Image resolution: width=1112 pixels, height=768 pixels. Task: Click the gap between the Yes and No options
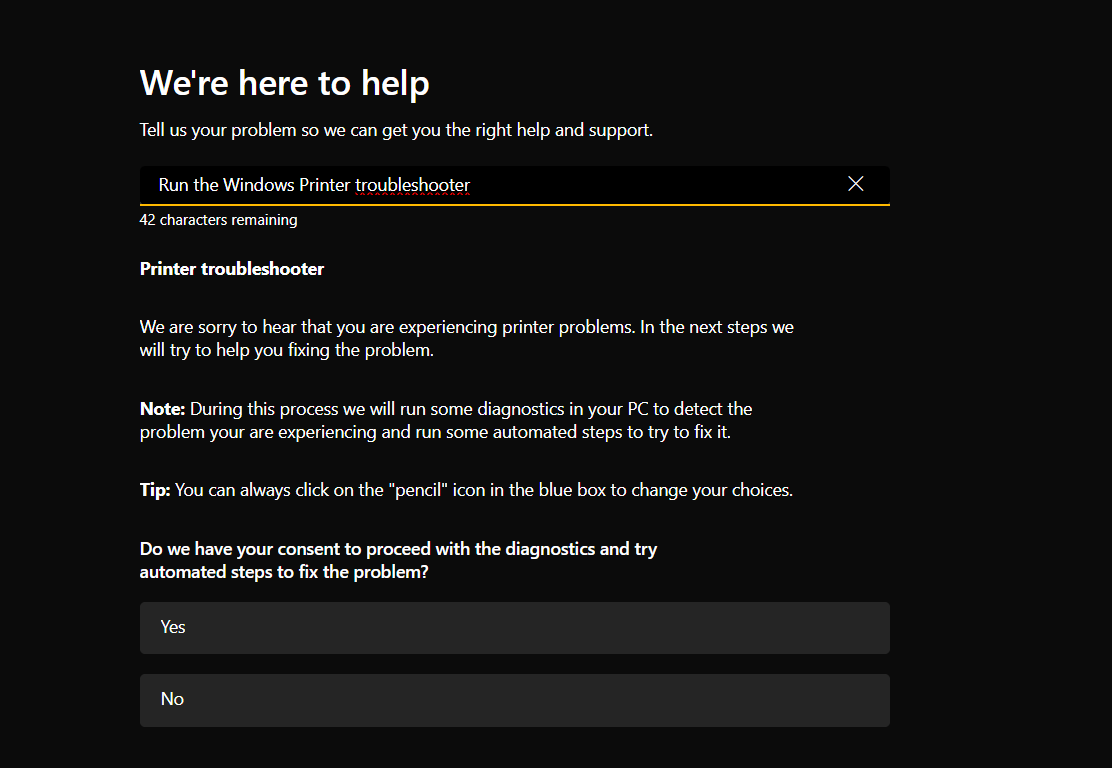tap(514, 664)
